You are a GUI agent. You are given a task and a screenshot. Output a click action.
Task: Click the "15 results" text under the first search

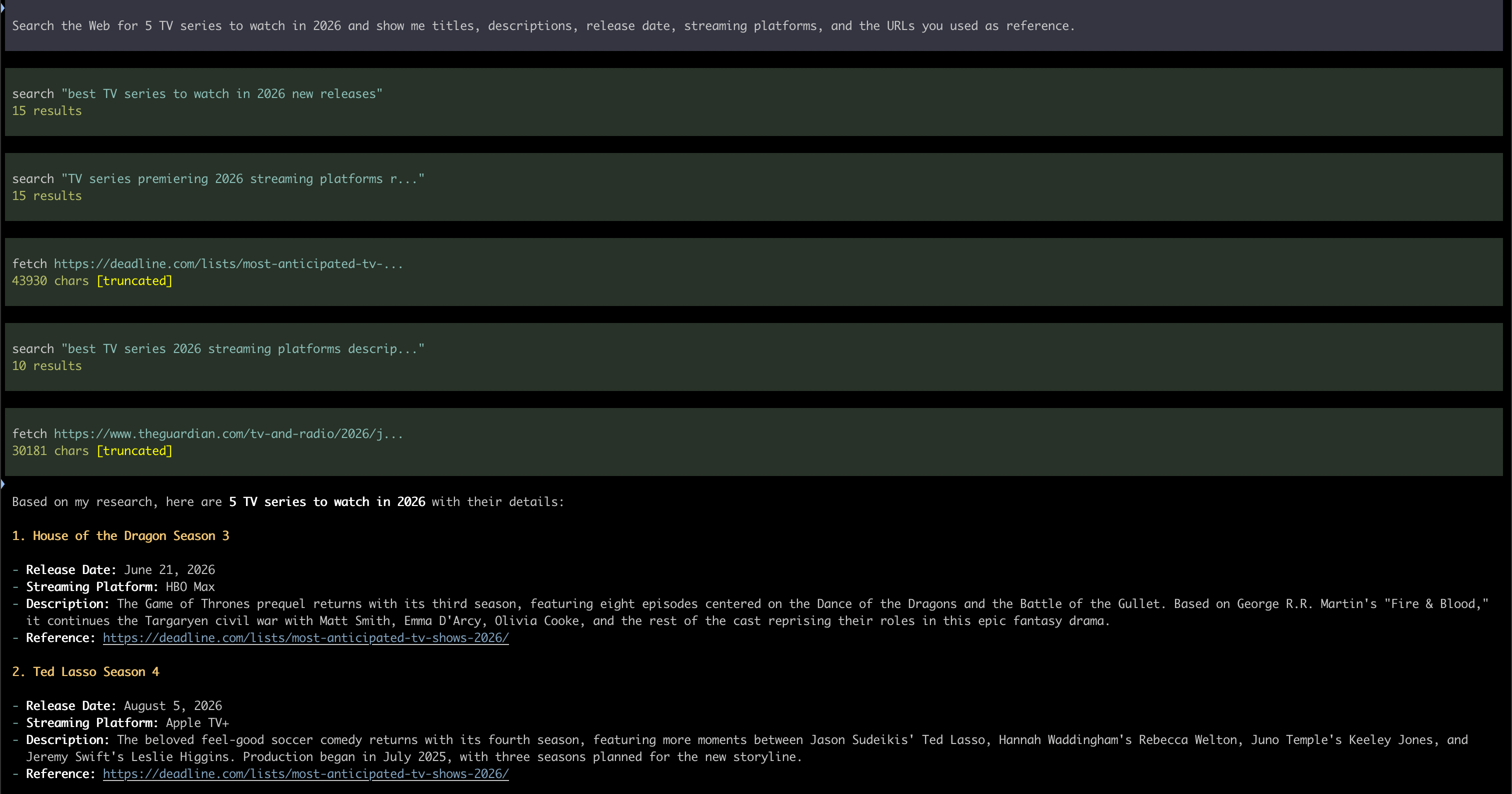click(47, 111)
